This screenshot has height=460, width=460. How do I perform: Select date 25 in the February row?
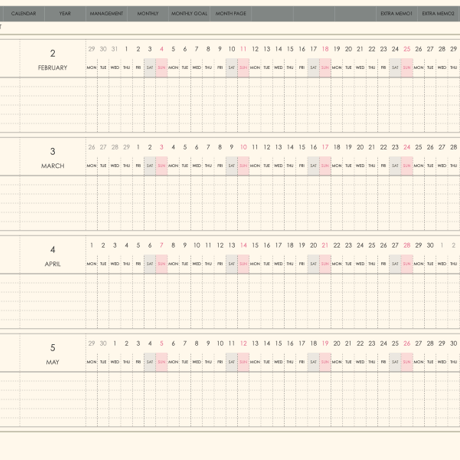[407, 49]
